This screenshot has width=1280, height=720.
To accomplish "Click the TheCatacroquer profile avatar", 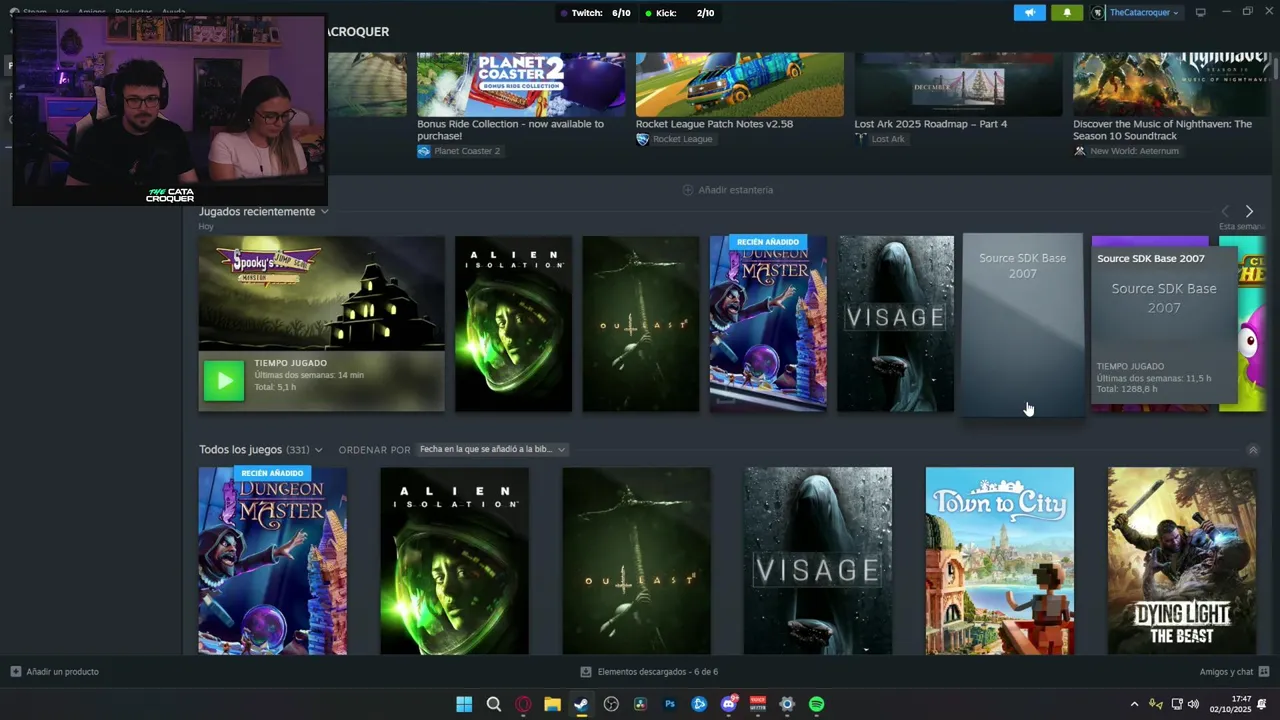I will tap(1098, 13).
